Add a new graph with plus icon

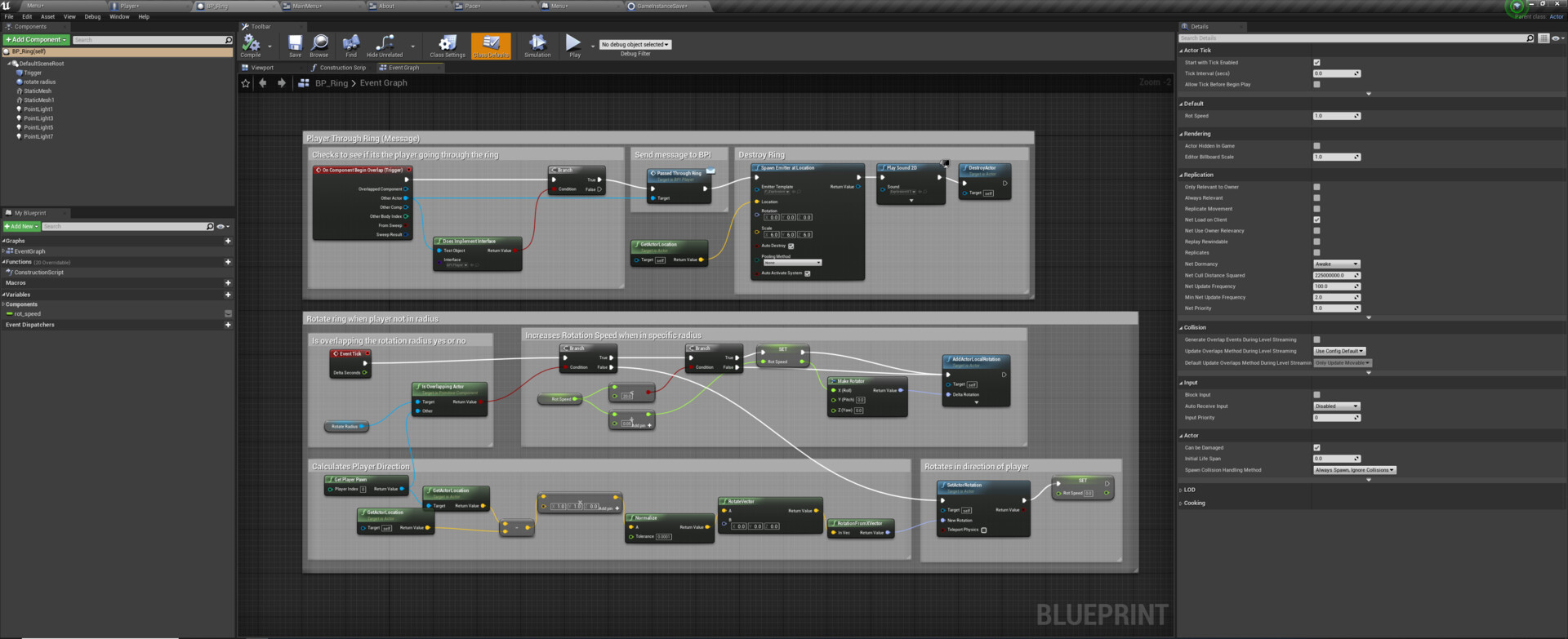[228, 241]
